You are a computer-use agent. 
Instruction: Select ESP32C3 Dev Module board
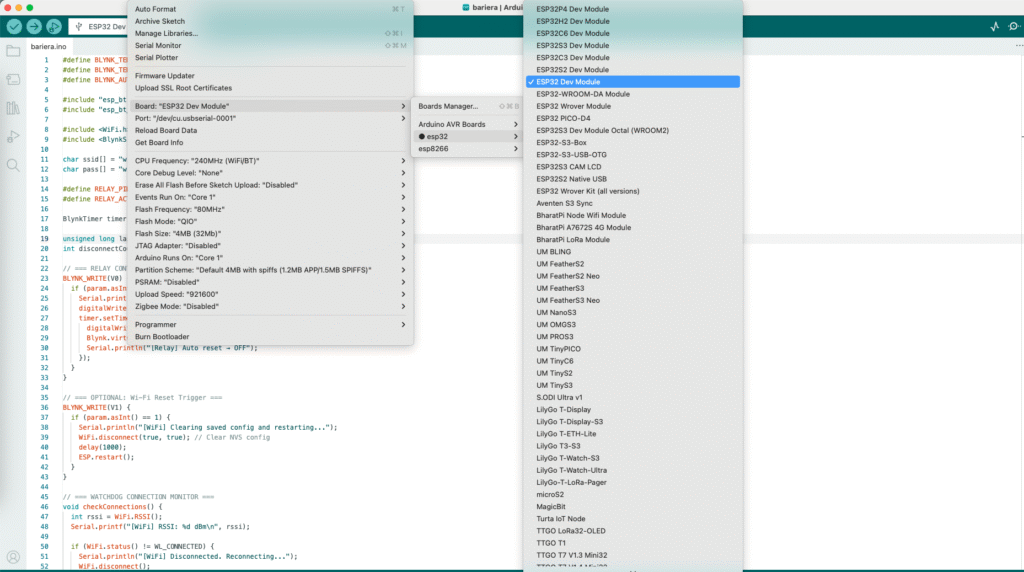tap(633, 57)
